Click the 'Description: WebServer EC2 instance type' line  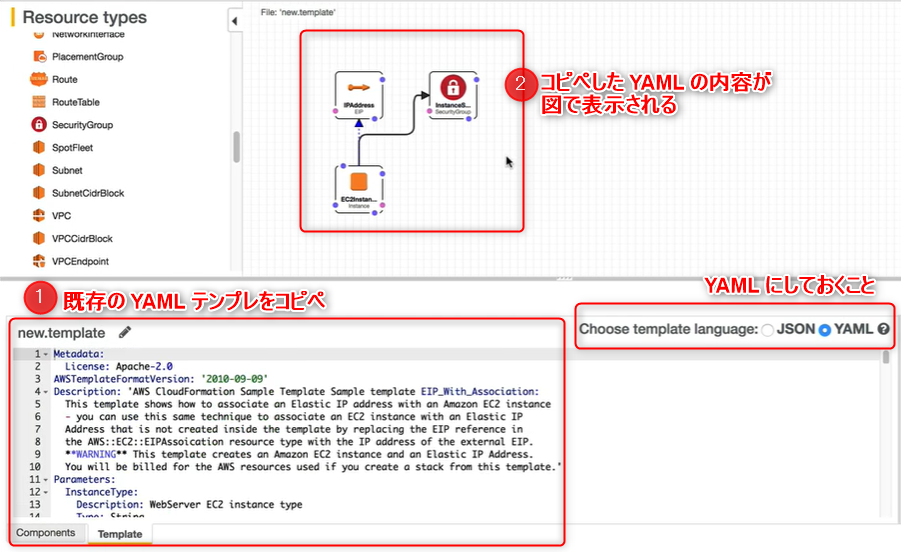coord(189,504)
